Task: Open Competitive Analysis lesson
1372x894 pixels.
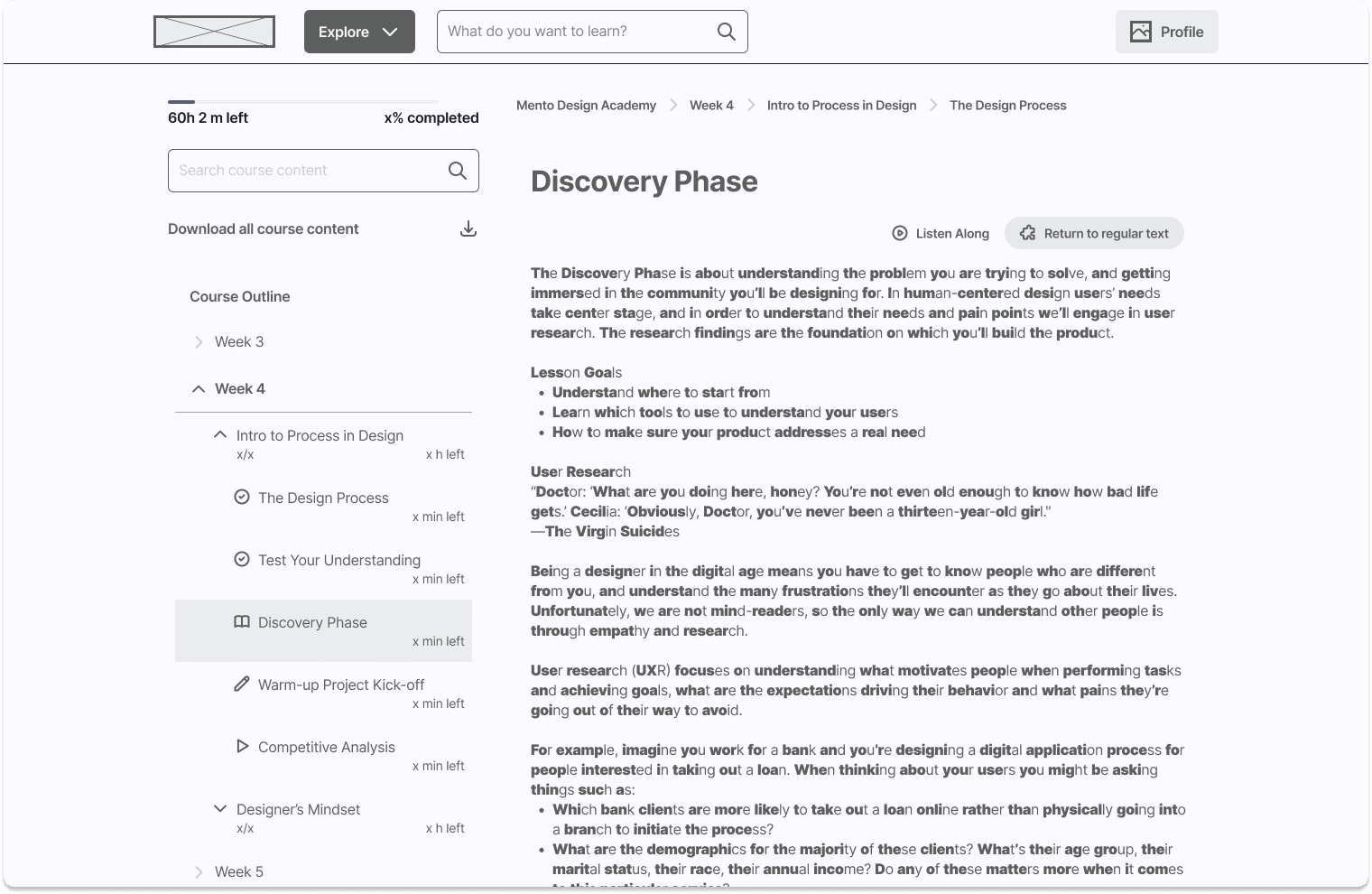Action: [327, 748]
